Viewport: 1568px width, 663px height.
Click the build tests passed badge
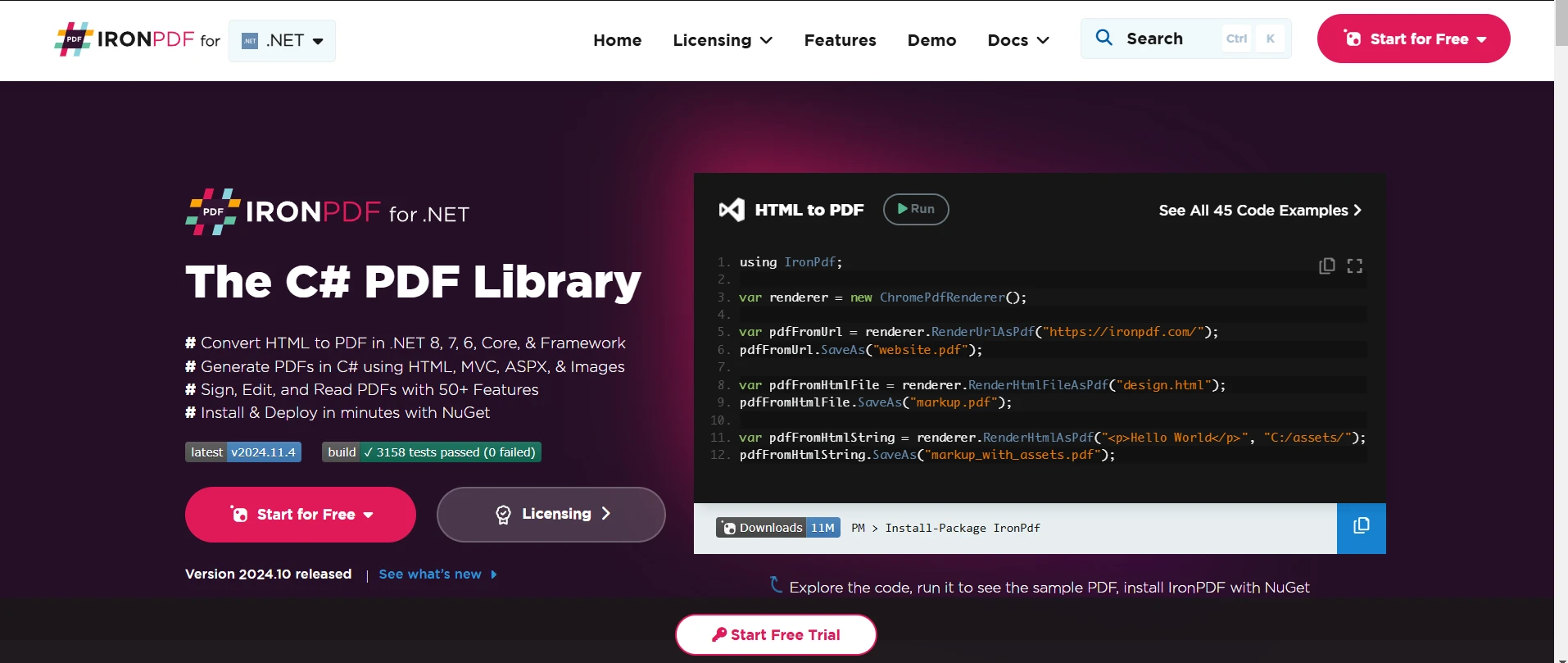click(432, 452)
